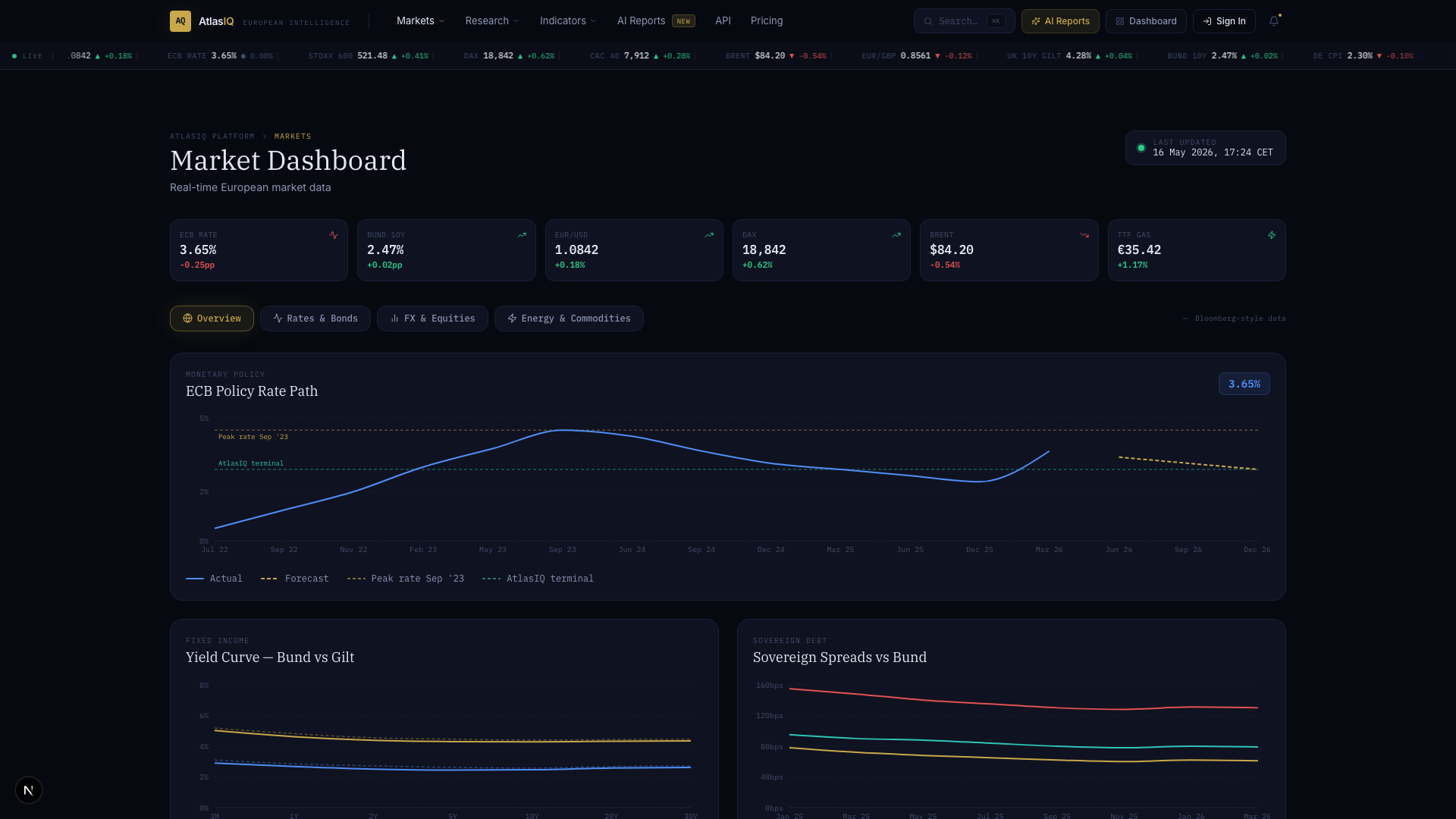1456x819 pixels.
Task: Open AI Reports NEW nav link
Action: 656,21
